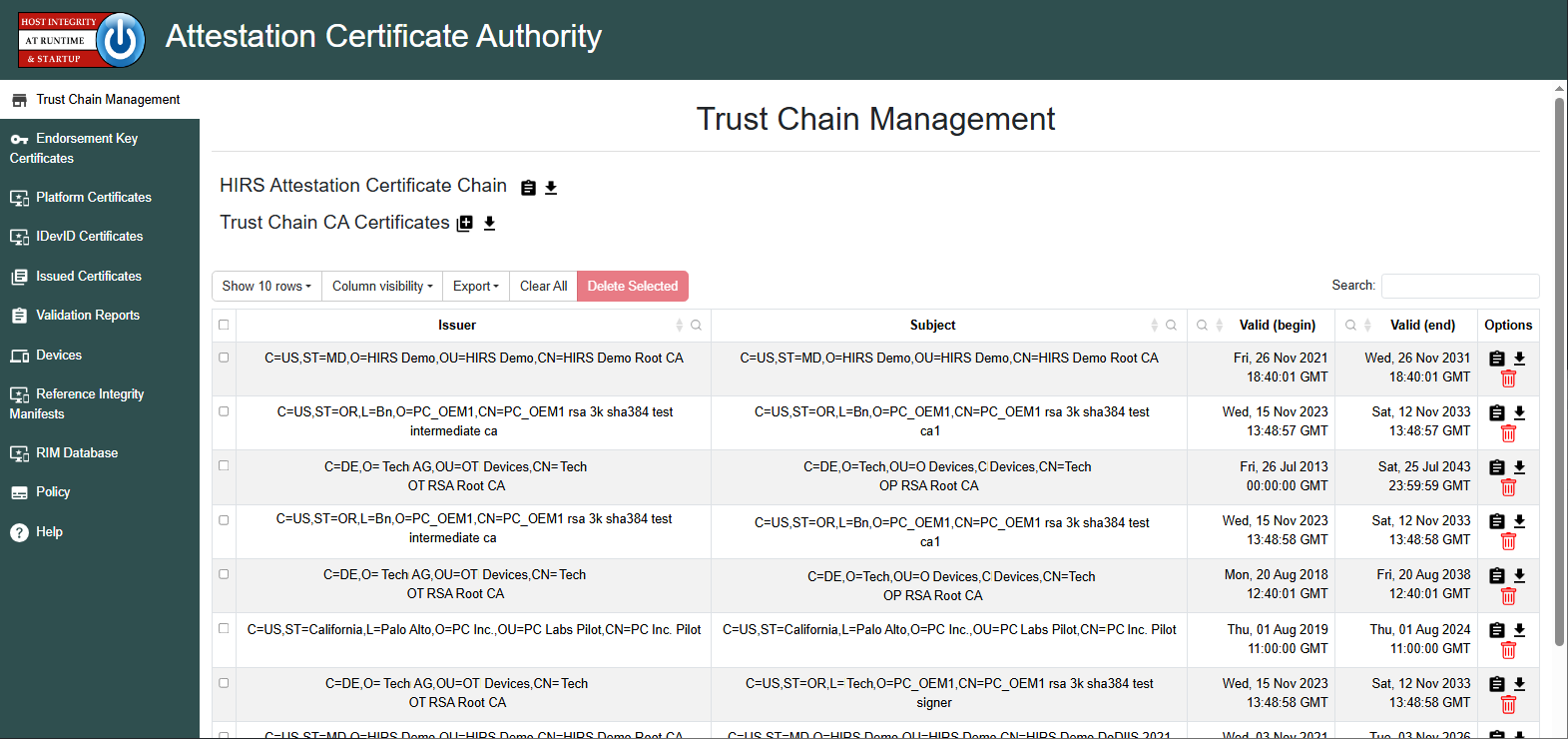The image size is (1568, 739).
Task: View HIRS Attestation Certificate Chain details icon
Action: 529,188
